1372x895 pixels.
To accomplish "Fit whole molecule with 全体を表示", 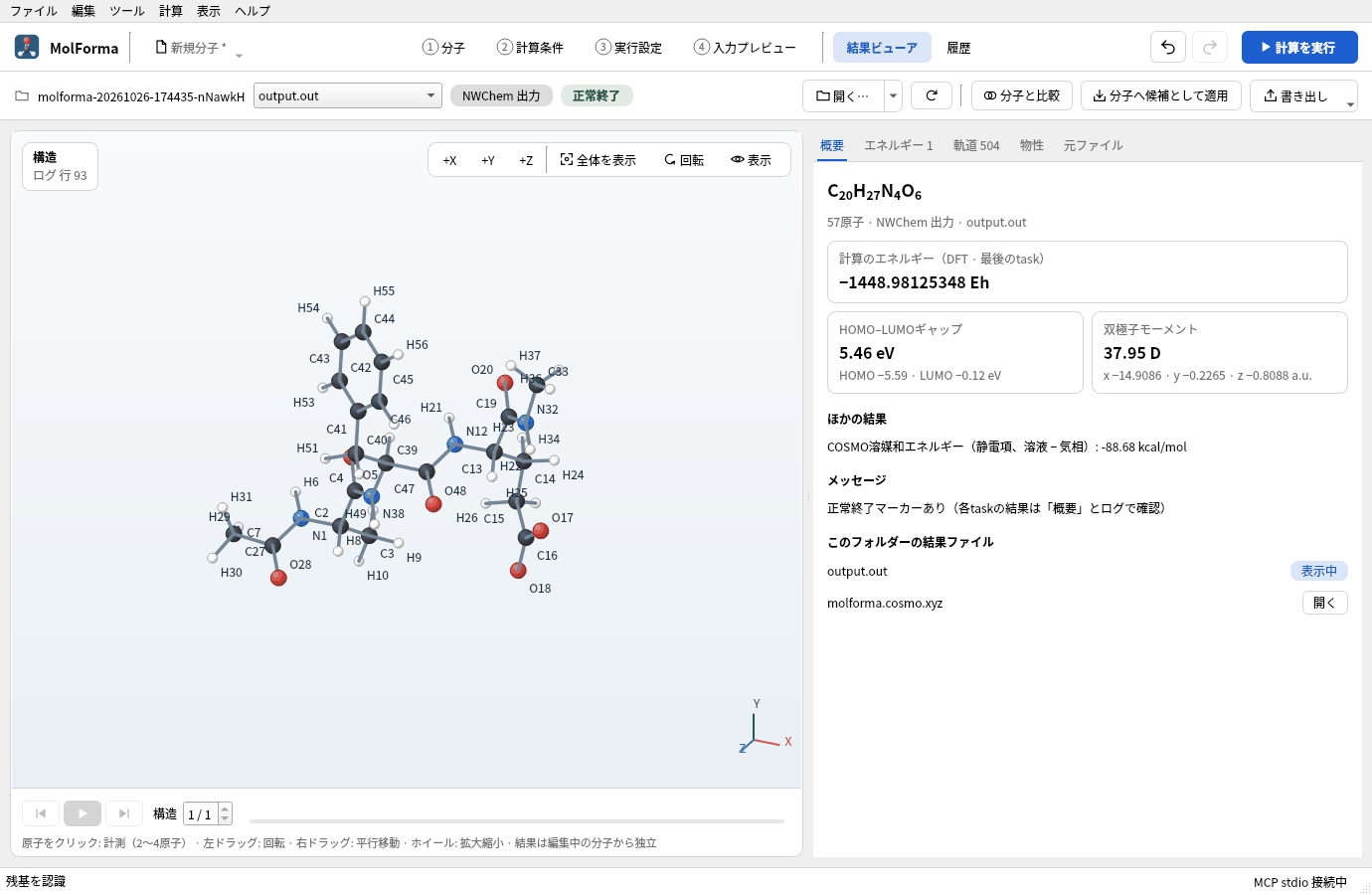I will click(x=598, y=160).
